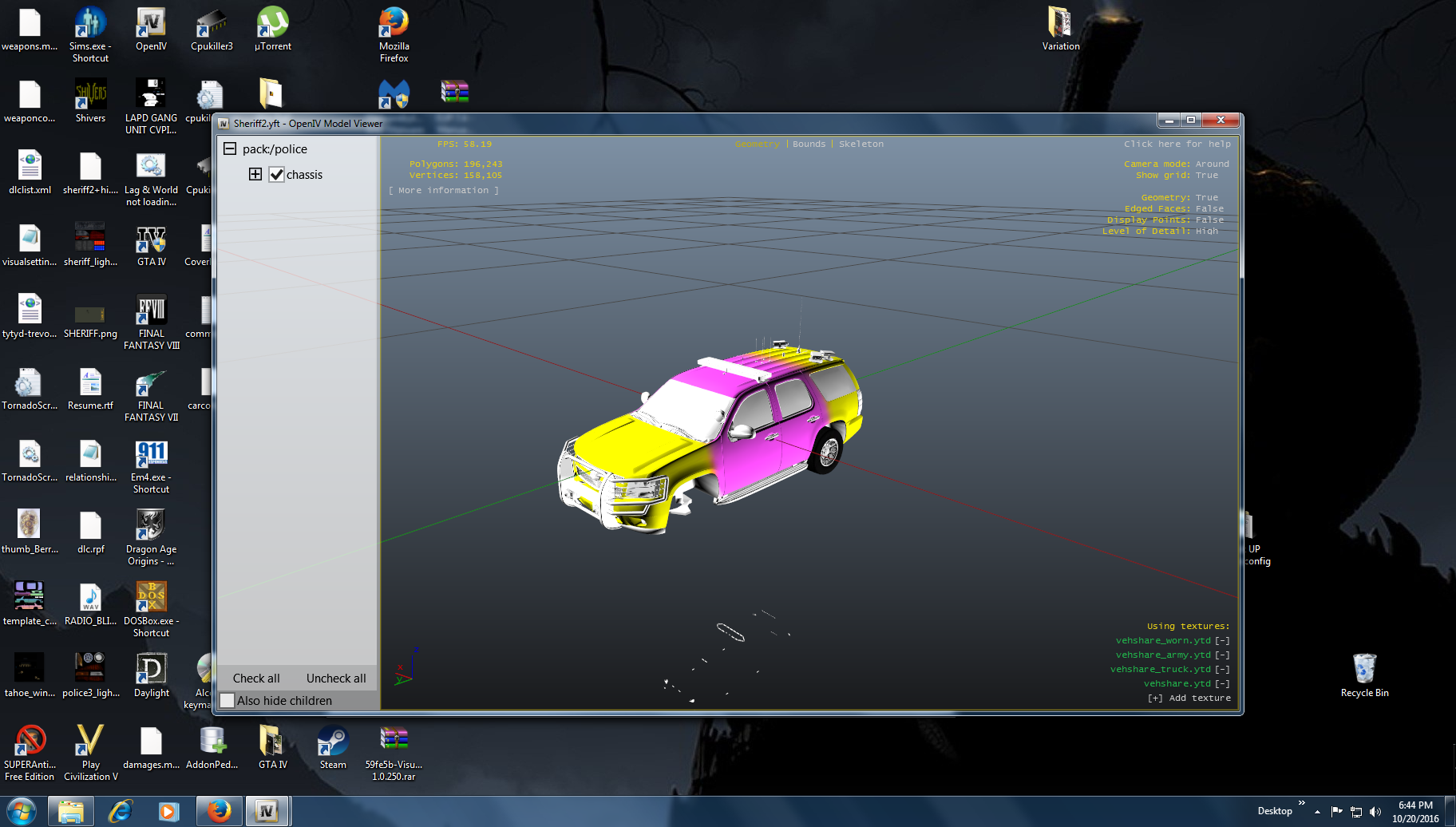Open the Variation folder icon
Image resolution: width=1456 pixels, height=827 pixels.
(1060, 29)
